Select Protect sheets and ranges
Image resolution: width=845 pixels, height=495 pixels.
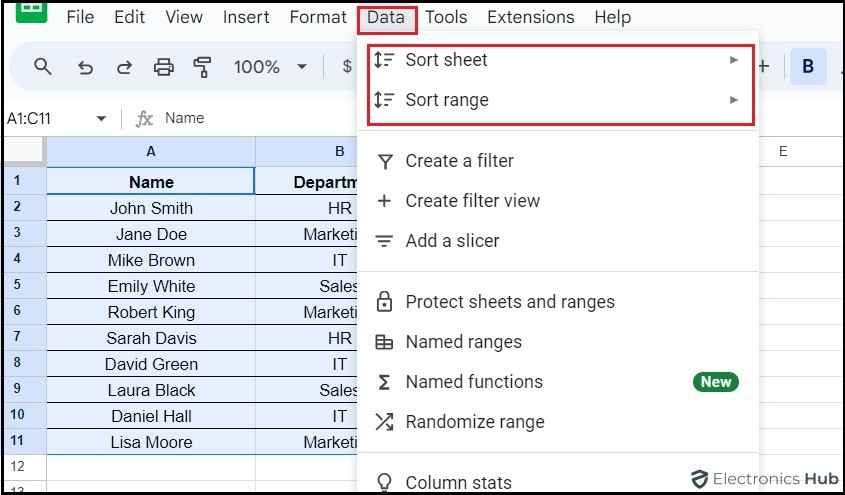pyautogui.click(x=558, y=302)
